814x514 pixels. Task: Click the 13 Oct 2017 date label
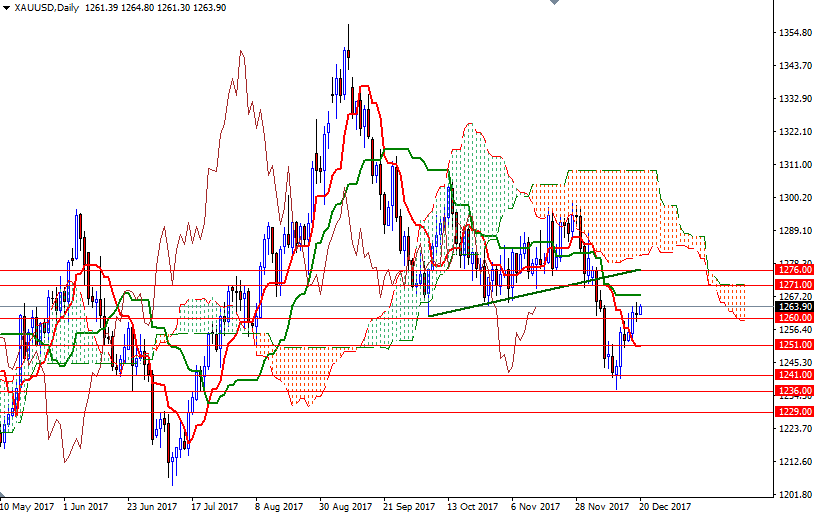click(471, 506)
